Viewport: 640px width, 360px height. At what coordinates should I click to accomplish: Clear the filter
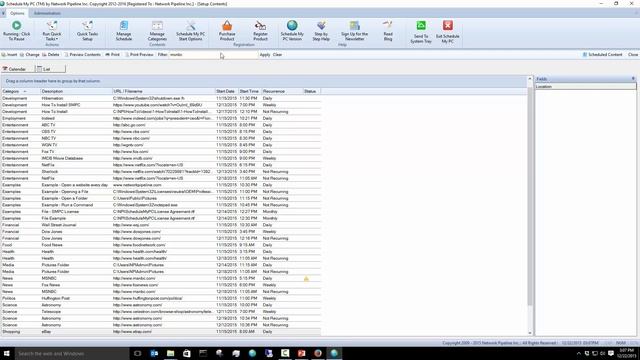coord(277,54)
